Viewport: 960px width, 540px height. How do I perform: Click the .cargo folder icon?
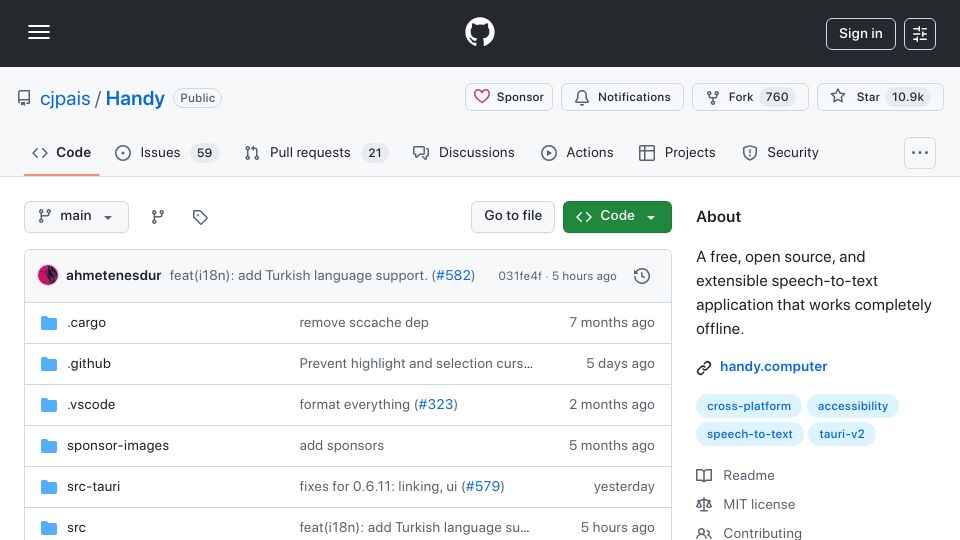[49, 323]
